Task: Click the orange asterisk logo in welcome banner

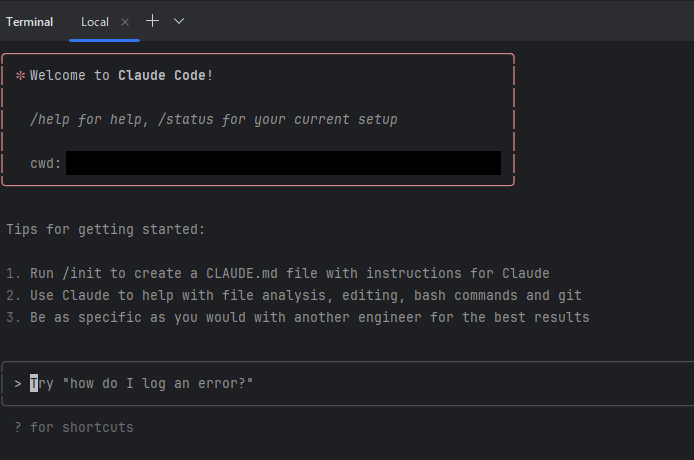Action: tap(20, 75)
